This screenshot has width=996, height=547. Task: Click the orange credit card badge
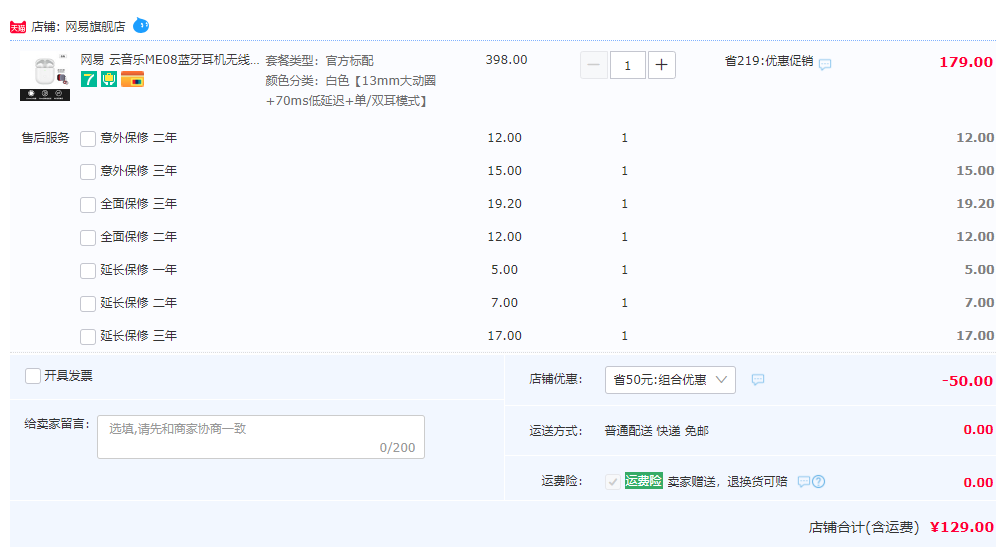[132, 79]
